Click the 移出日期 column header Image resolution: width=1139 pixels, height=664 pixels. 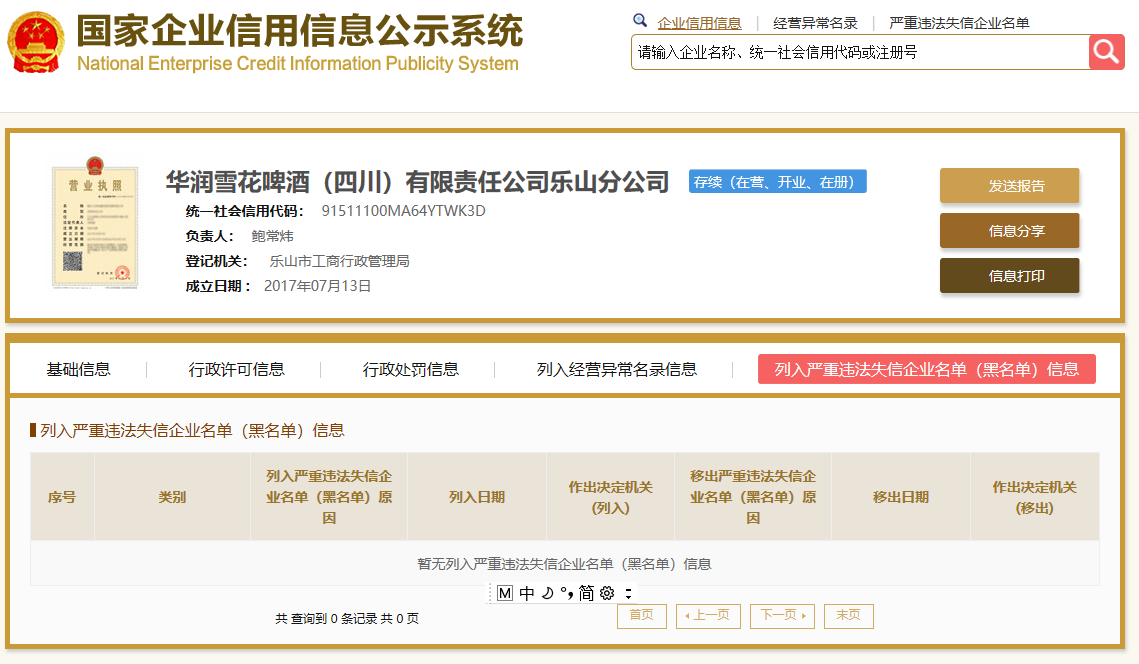click(x=901, y=497)
